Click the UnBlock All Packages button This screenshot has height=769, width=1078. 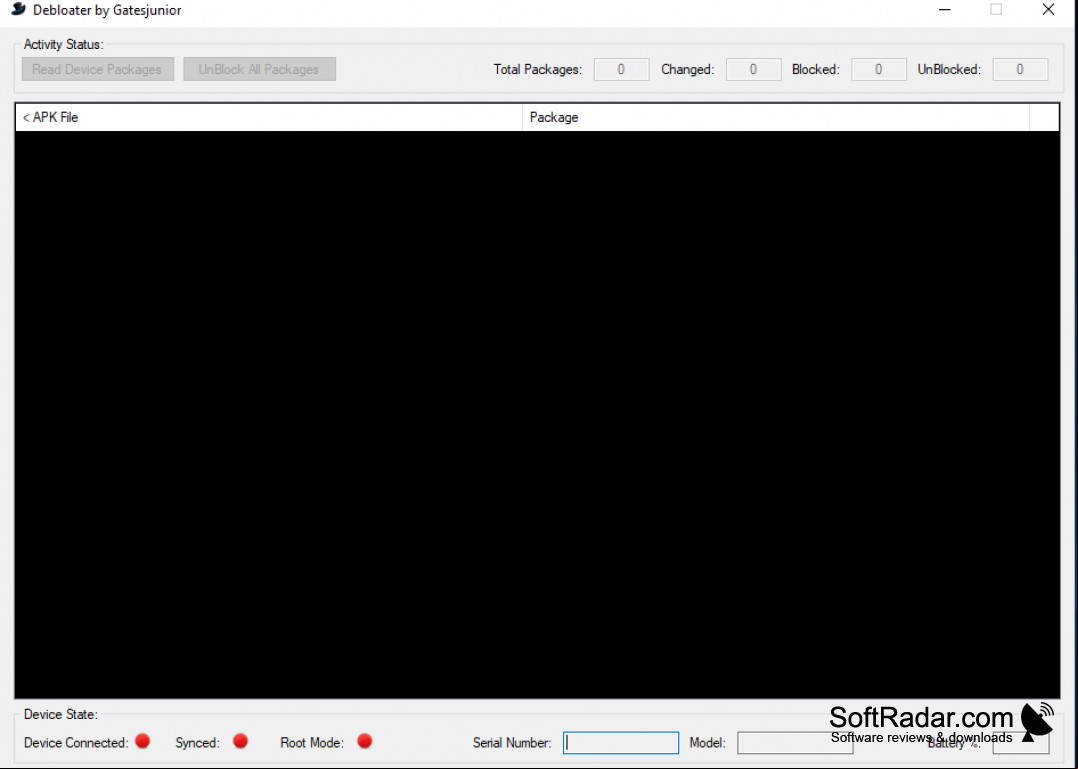(x=259, y=69)
